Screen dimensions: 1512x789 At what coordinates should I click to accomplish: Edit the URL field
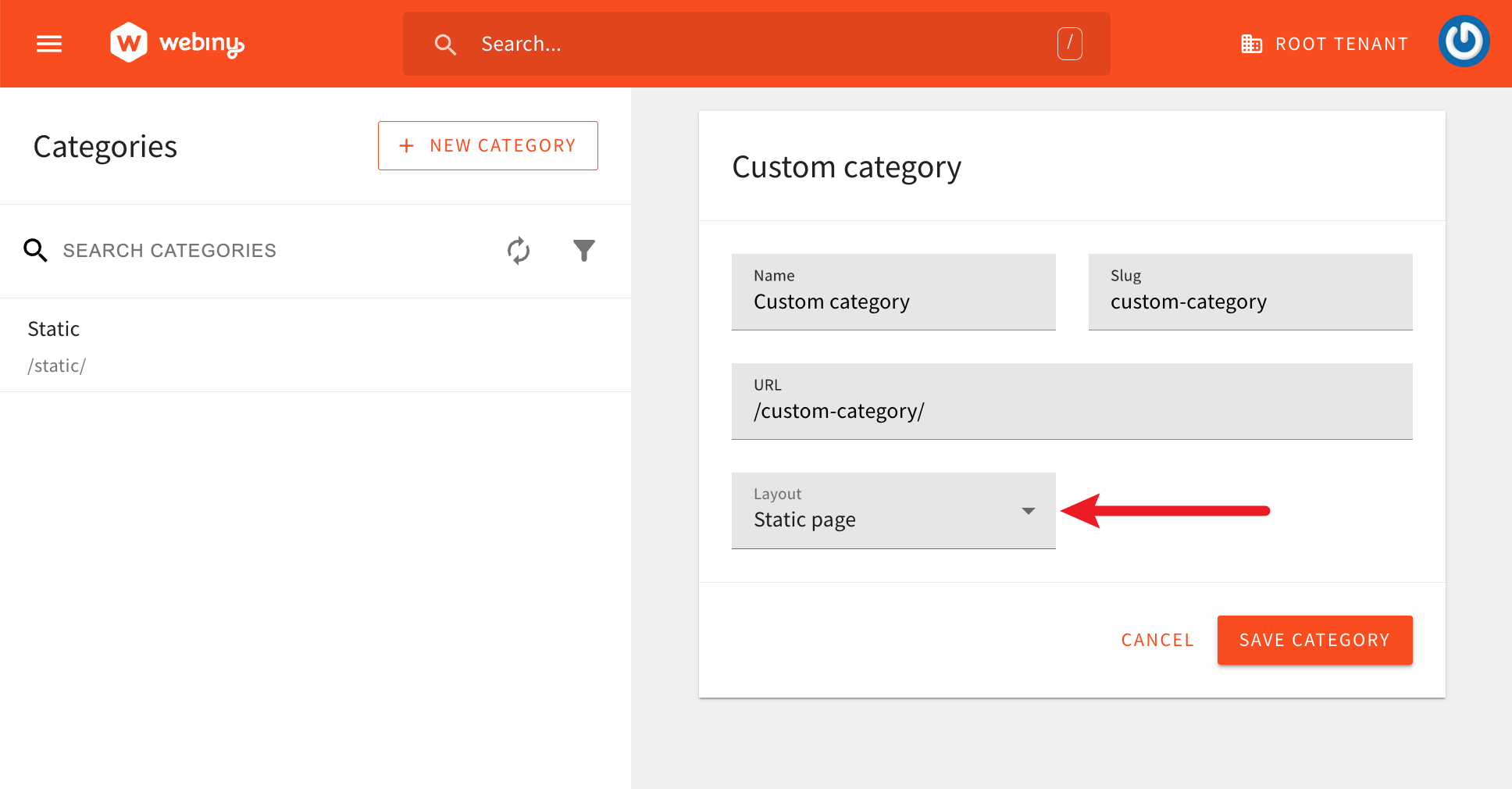tap(1072, 411)
